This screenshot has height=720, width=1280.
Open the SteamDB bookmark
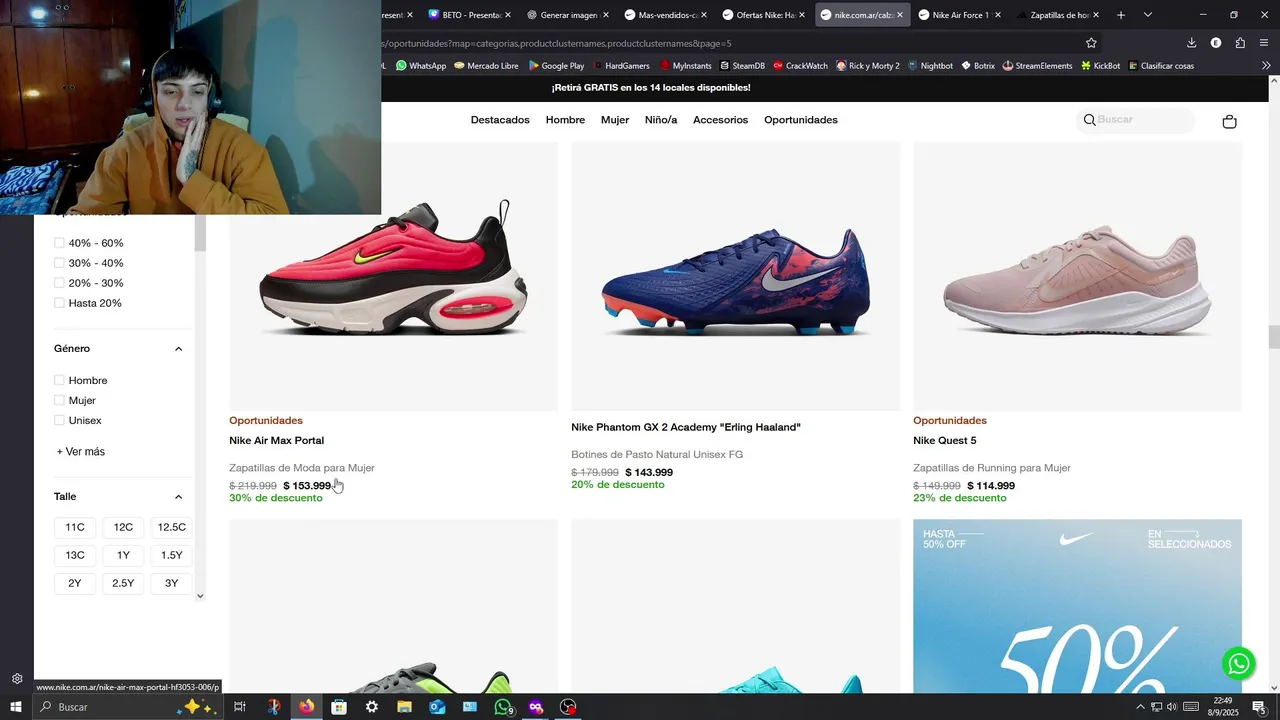(x=742, y=66)
